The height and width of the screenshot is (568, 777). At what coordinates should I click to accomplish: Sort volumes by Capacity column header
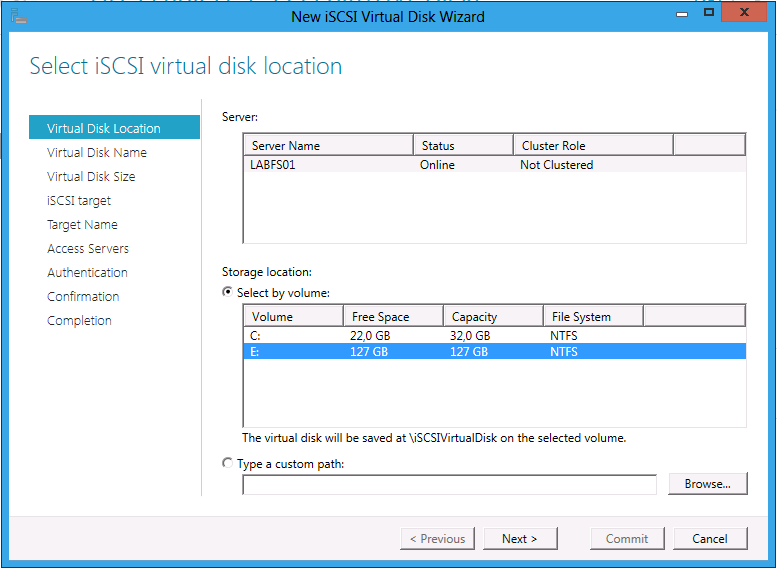(x=494, y=317)
